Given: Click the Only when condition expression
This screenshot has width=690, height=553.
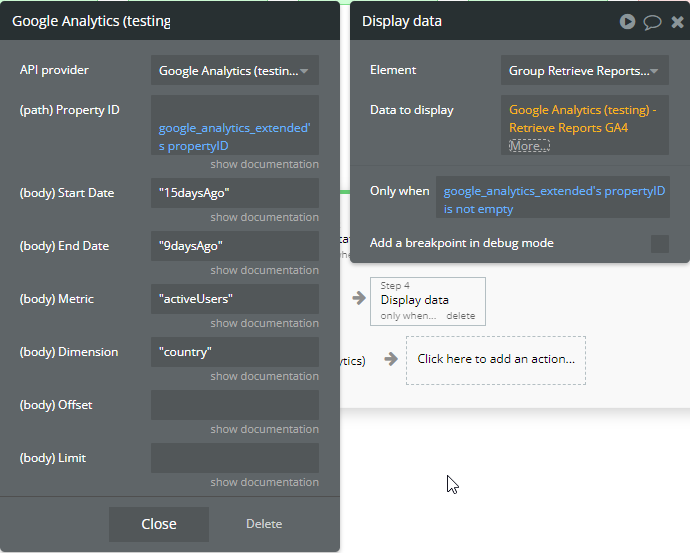Looking at the screenshot, I should click(553, 197).
